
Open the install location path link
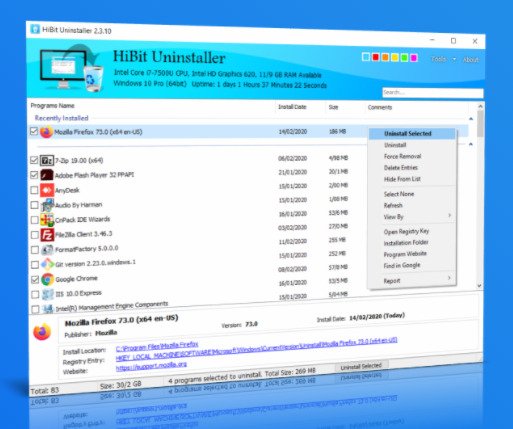[157, 346]
